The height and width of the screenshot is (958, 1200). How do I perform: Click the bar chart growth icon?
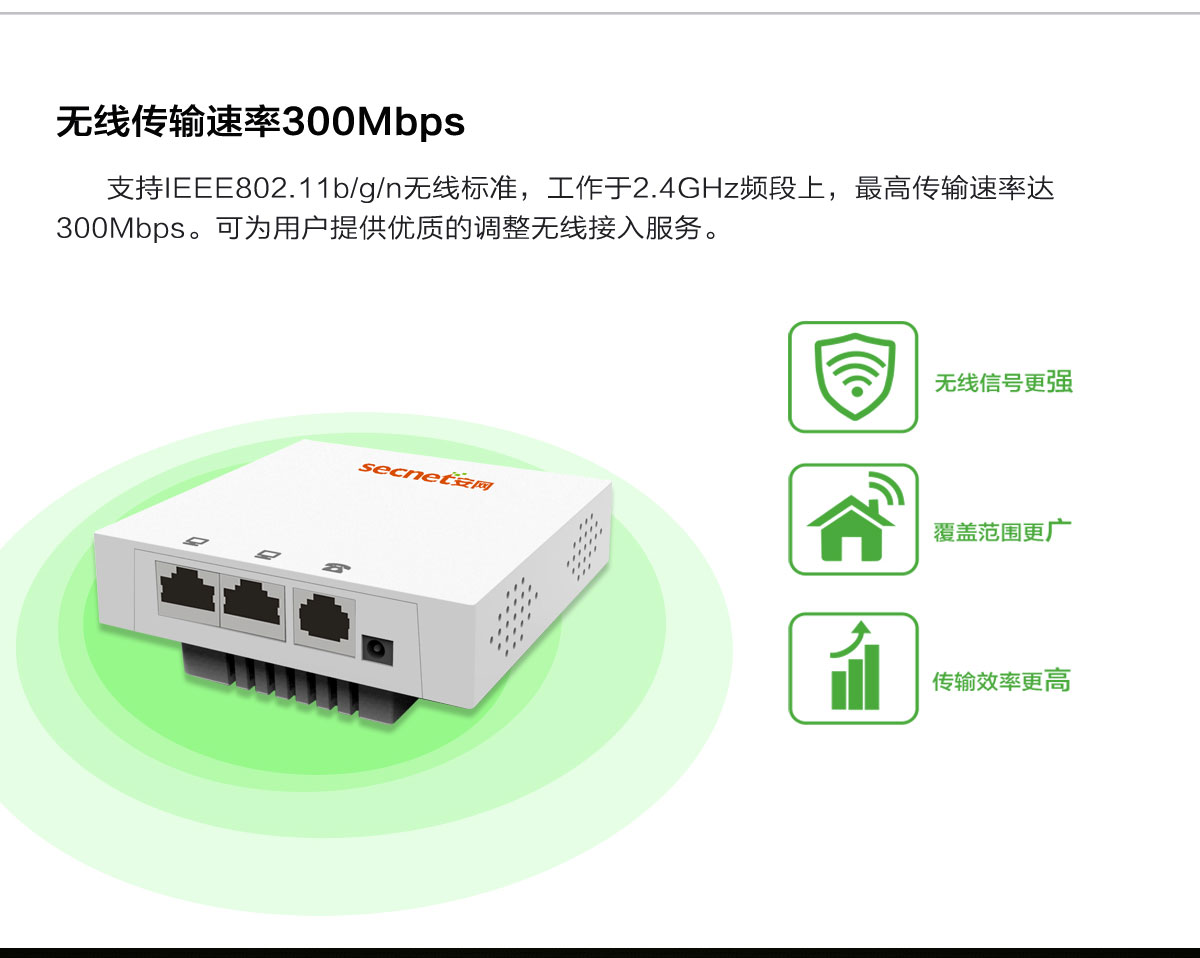(853, 668)
